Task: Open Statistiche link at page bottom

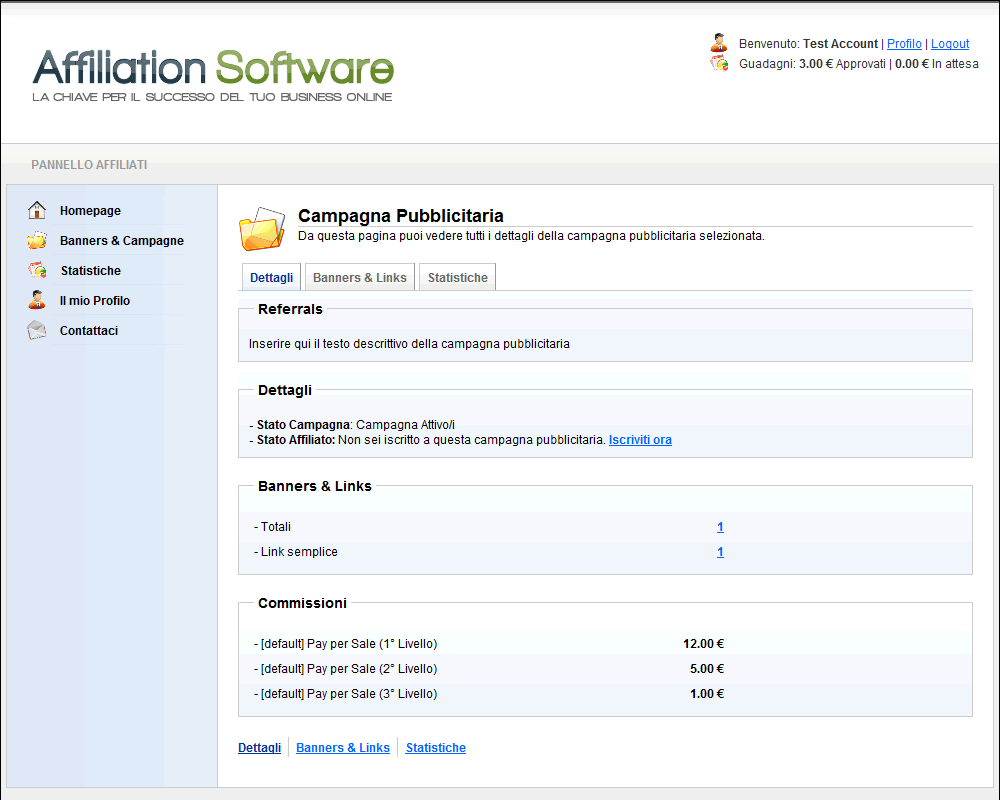Action: tap(435, 748)
